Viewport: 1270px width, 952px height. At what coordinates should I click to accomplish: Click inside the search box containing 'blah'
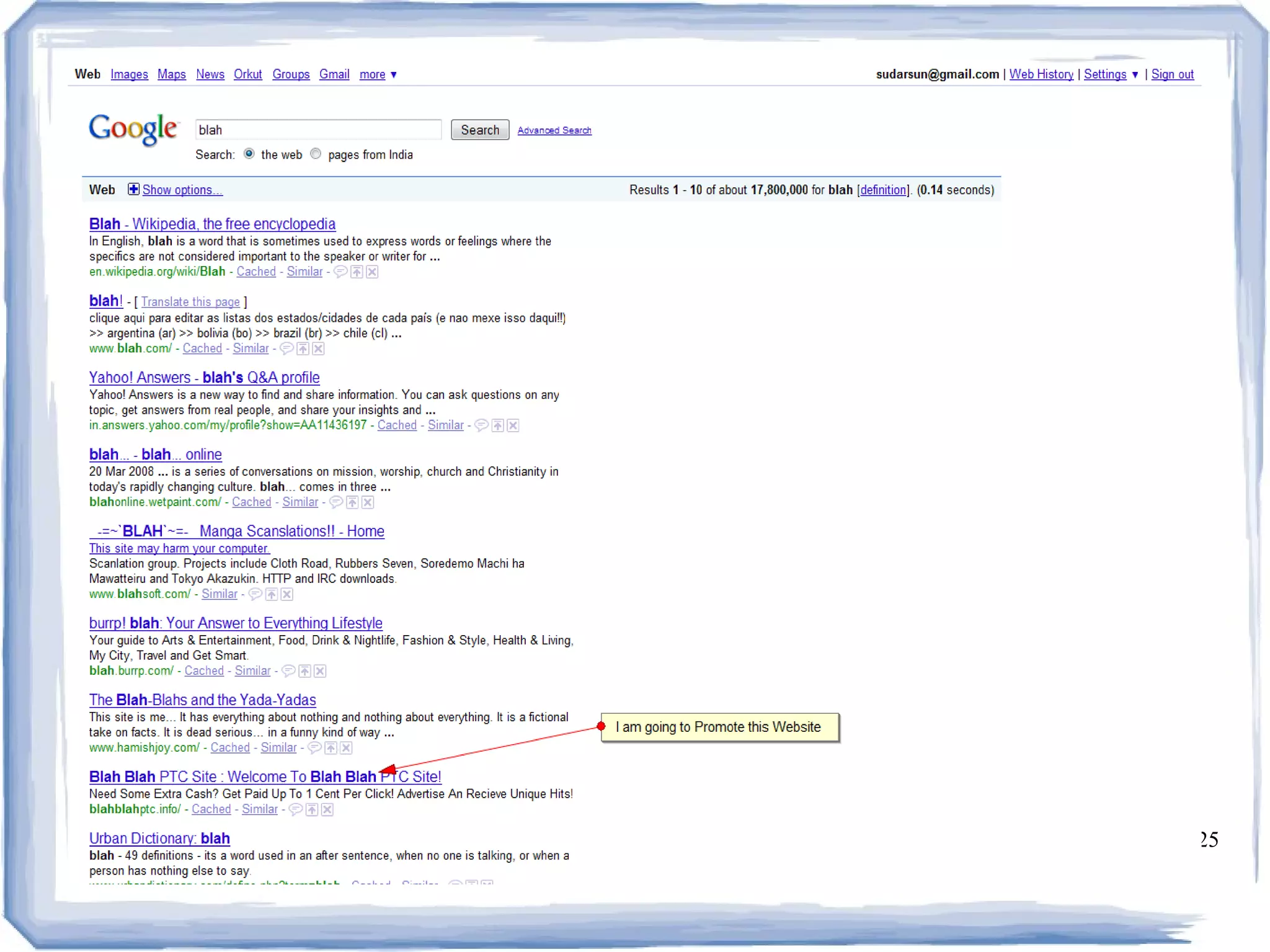318,130
